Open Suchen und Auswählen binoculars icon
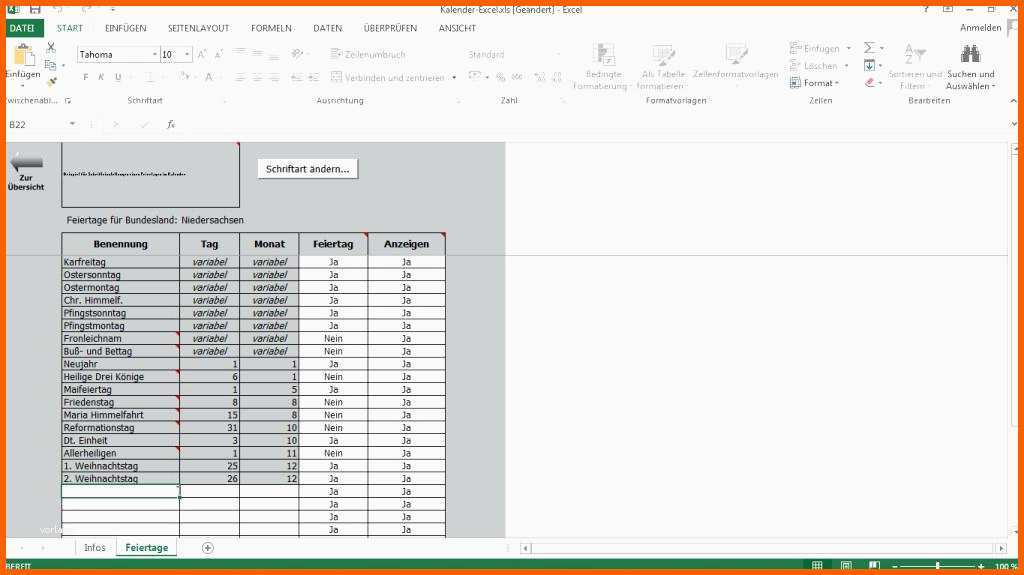The width and height of the screenshot is (1024, 575). 970,55
